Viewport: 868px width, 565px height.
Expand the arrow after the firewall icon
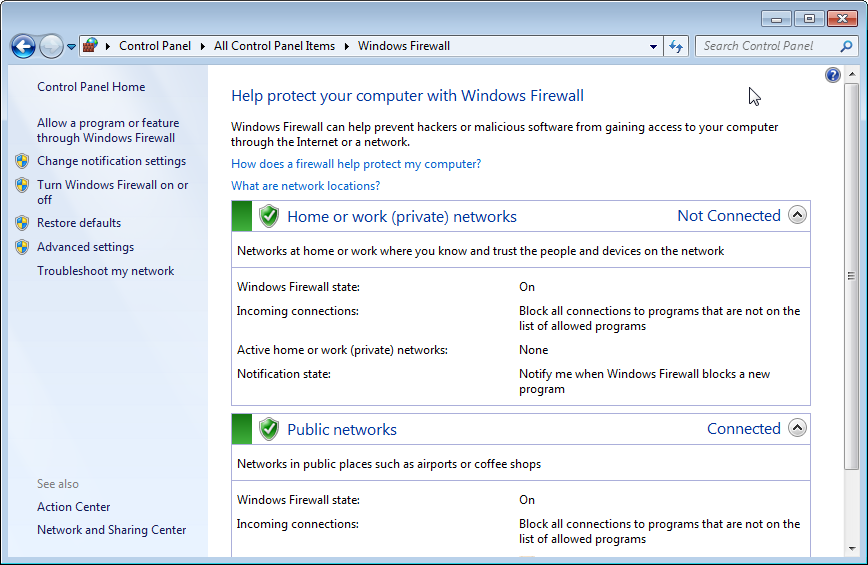pyautogui.click(x=107, y=46)
